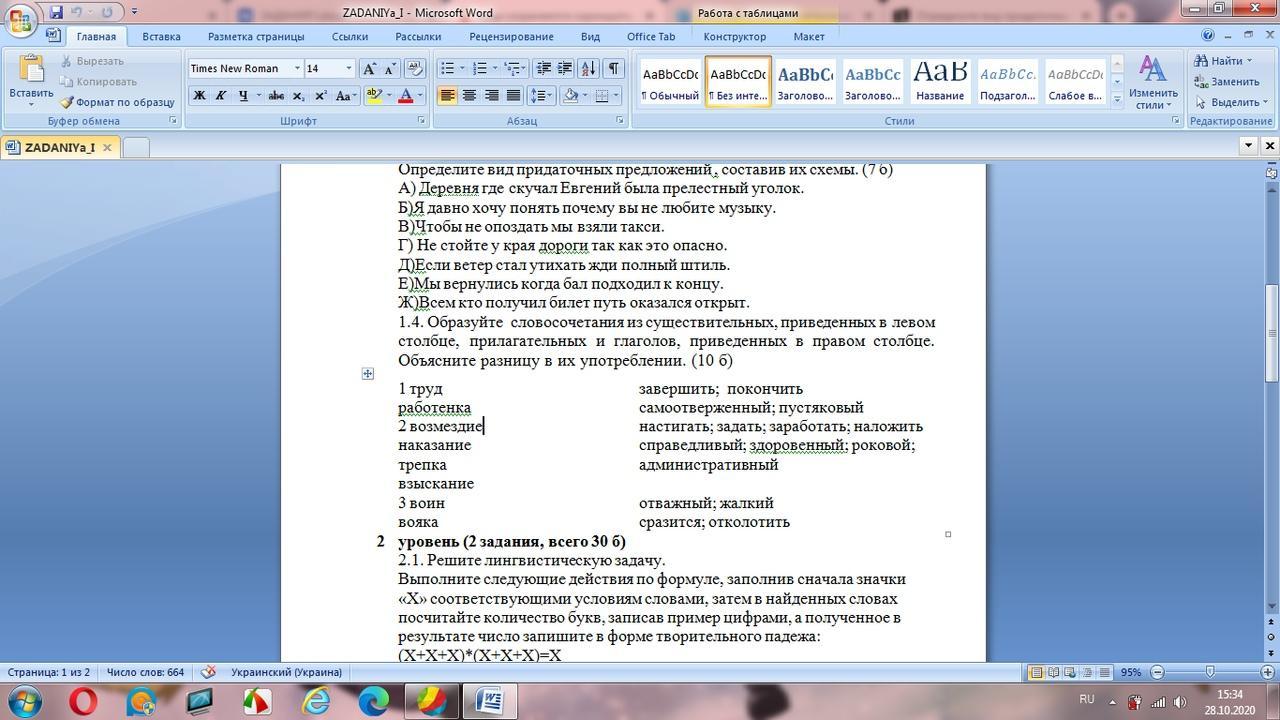Click the Заменить (Replace) button

point(1226,82)
